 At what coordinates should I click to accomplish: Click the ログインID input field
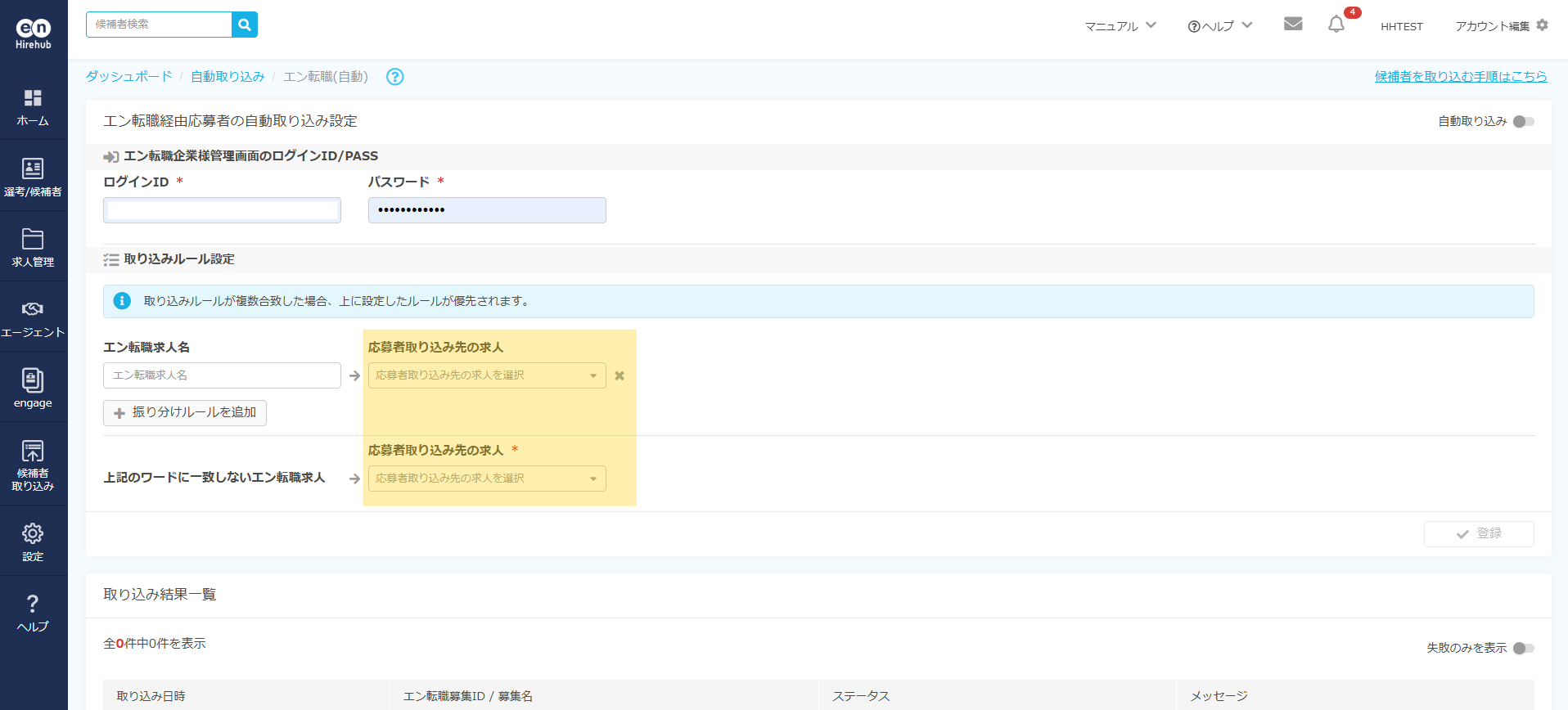(x=222, y=210)
